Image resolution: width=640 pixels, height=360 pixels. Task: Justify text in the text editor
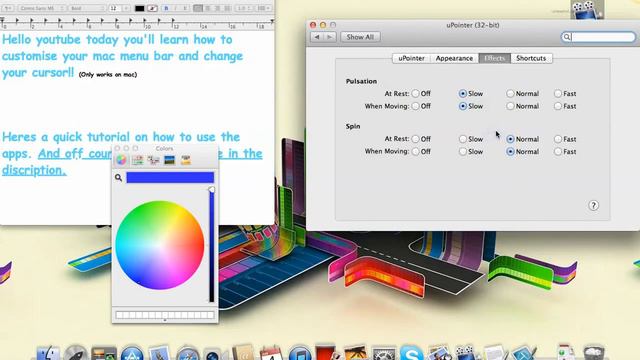coord(227,8)
